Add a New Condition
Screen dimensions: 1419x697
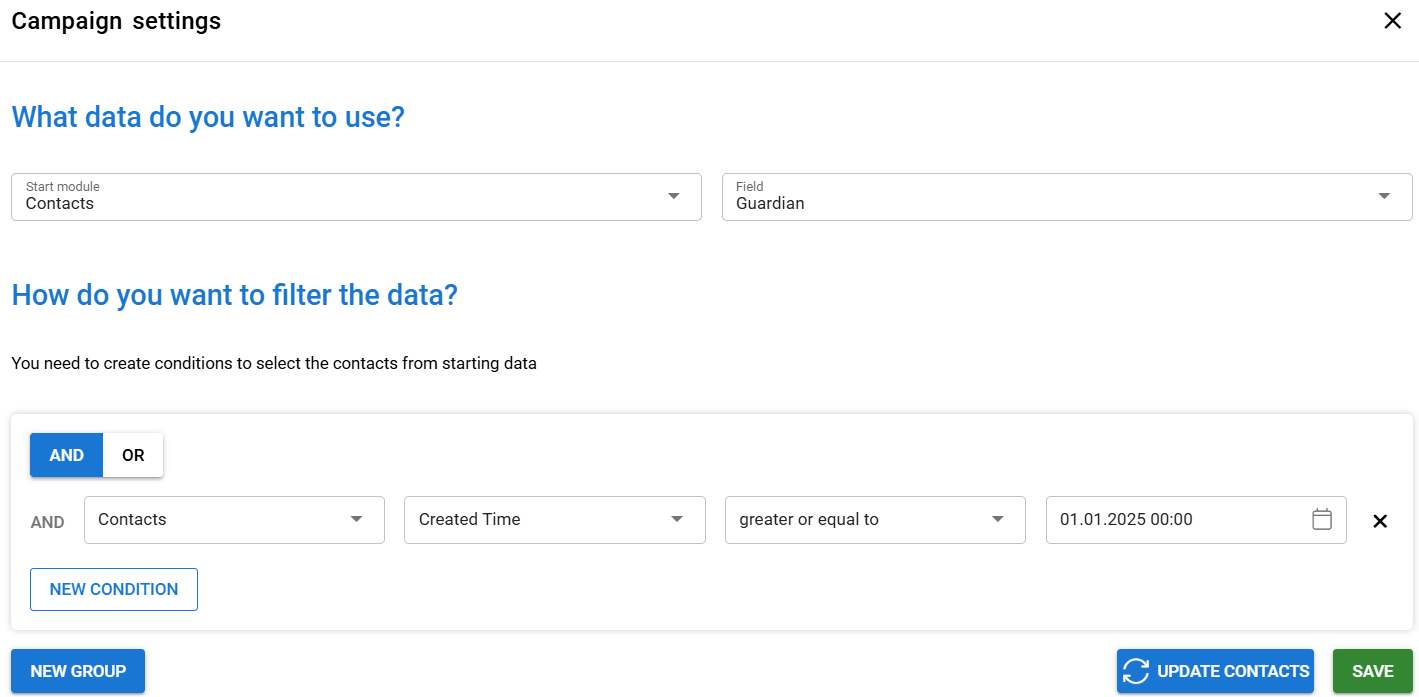(x=114, y=589)
